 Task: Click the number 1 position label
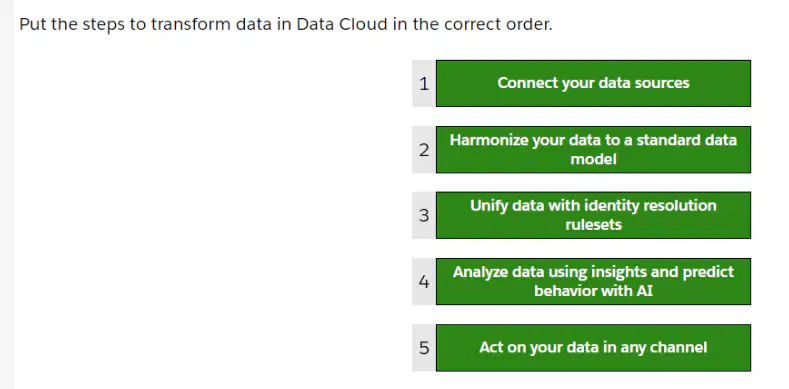[x=424, y=84]
